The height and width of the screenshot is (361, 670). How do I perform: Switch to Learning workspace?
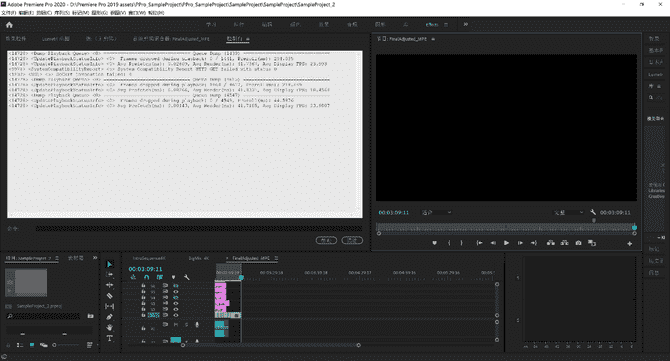click(211, 25)
